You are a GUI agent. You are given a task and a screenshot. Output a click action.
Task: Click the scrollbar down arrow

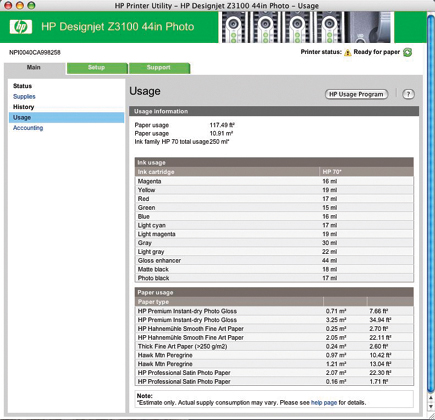click(x=431, y=406)
